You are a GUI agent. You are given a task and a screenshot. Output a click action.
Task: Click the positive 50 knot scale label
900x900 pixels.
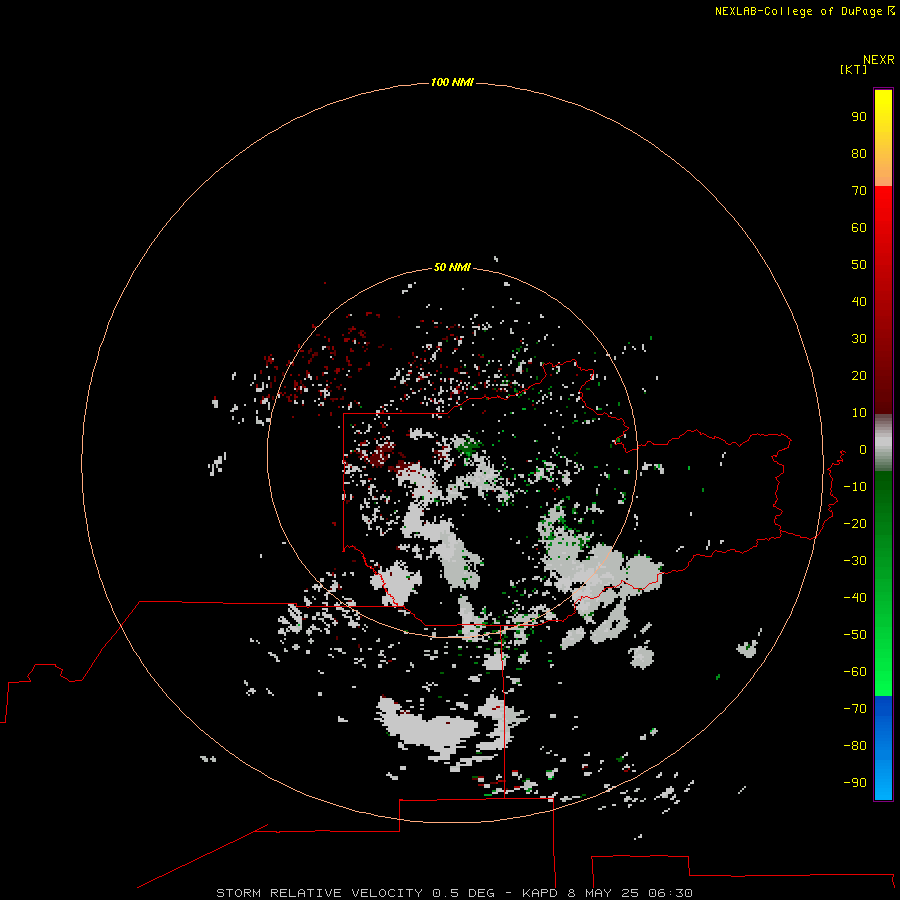(x=859, y=265)
